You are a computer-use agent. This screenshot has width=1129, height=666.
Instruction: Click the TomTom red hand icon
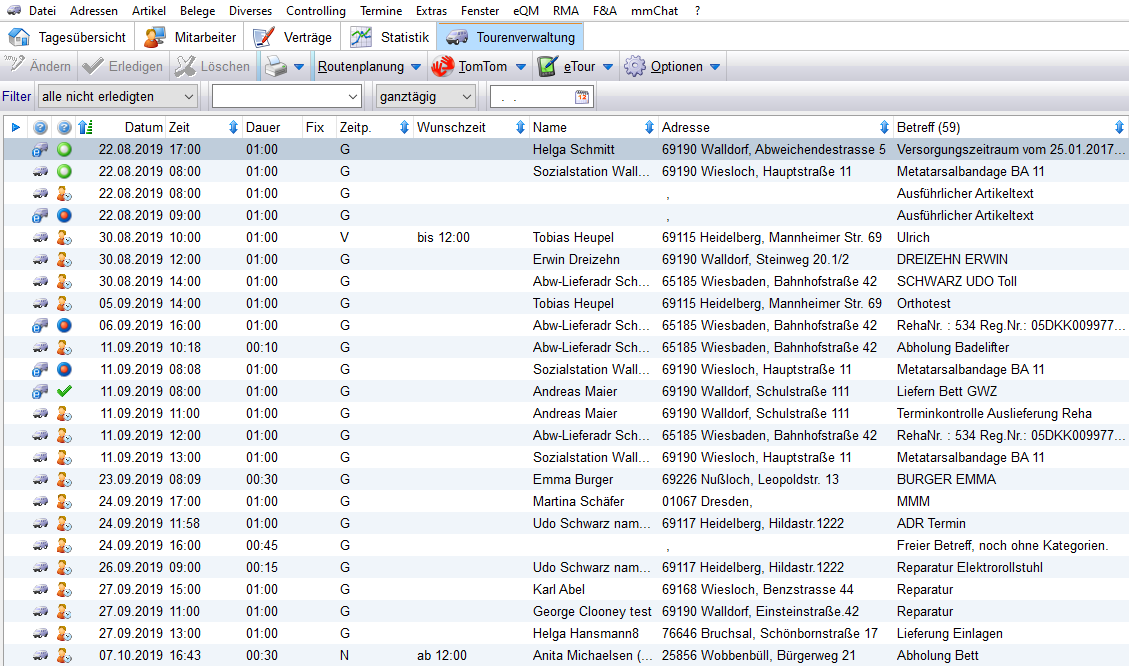pos(442,67)
